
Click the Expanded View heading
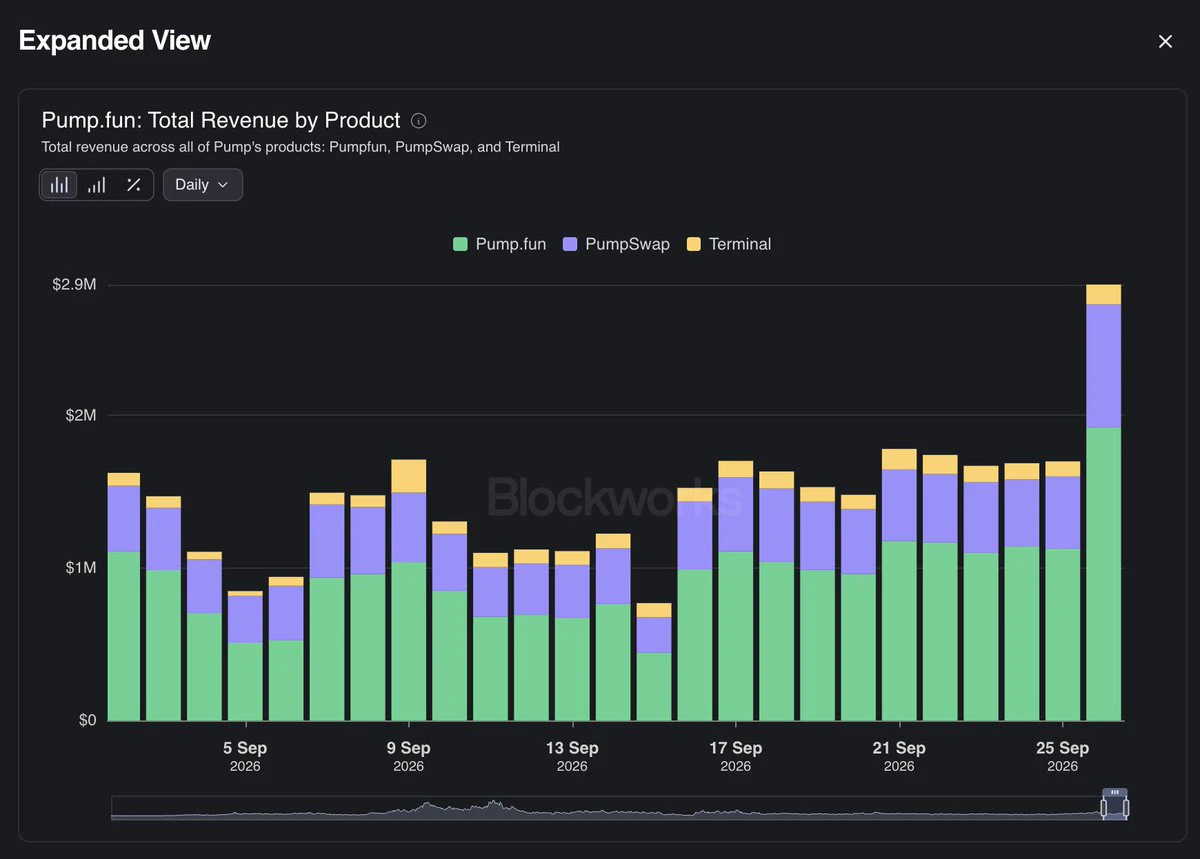point(115,41)
